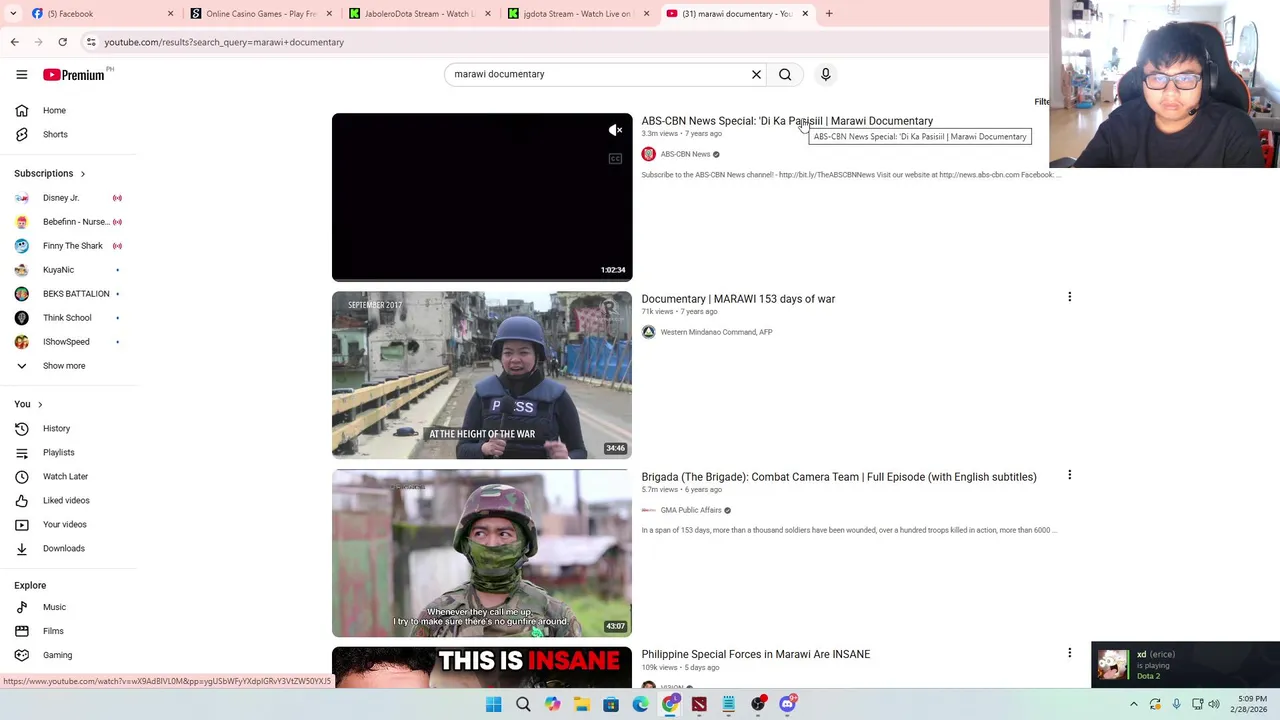Open GMA Public Affairs channel avatar
This screenshot has width=1280, height=720.
pyautogui.click(x=648, y=510)
